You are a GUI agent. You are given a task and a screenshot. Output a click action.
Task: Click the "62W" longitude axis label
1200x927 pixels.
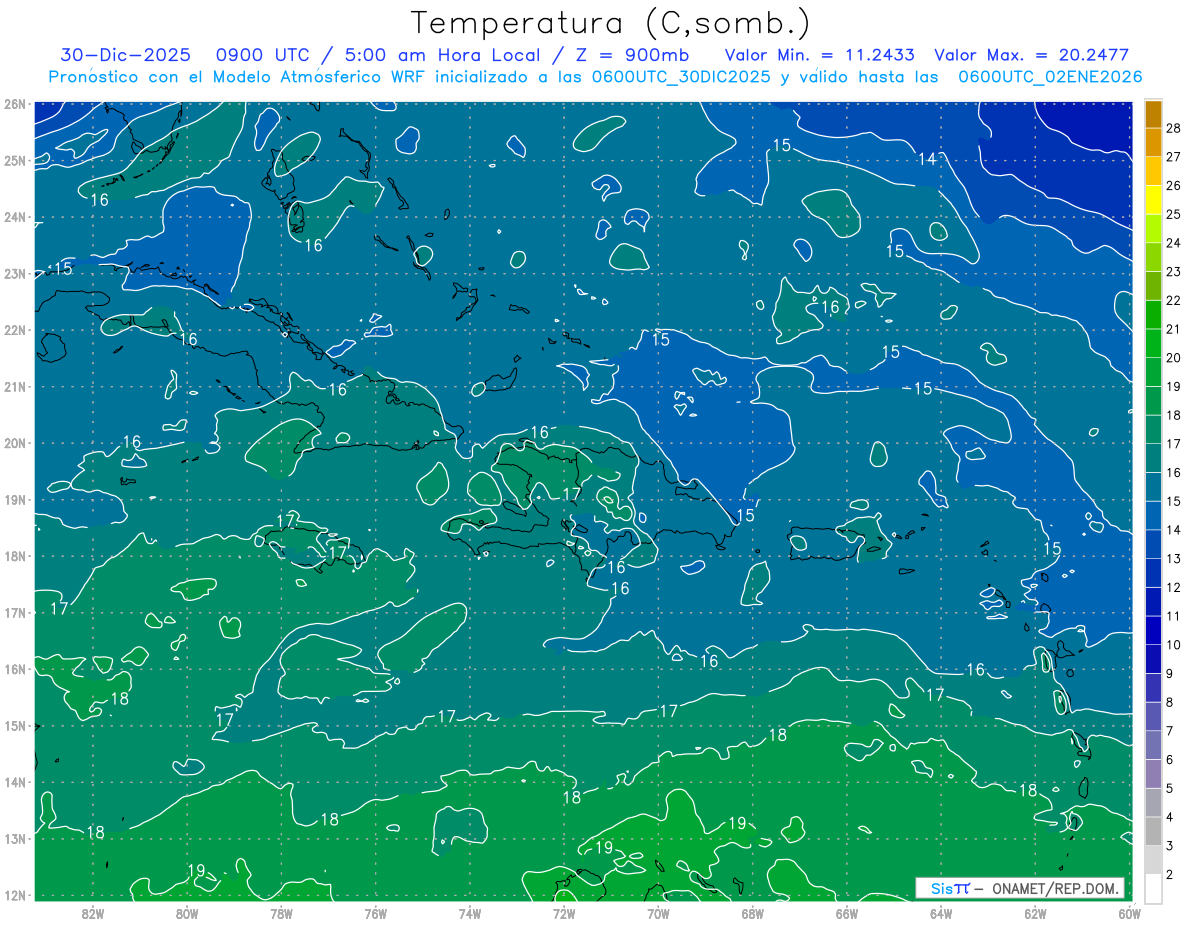point(1036,913)
